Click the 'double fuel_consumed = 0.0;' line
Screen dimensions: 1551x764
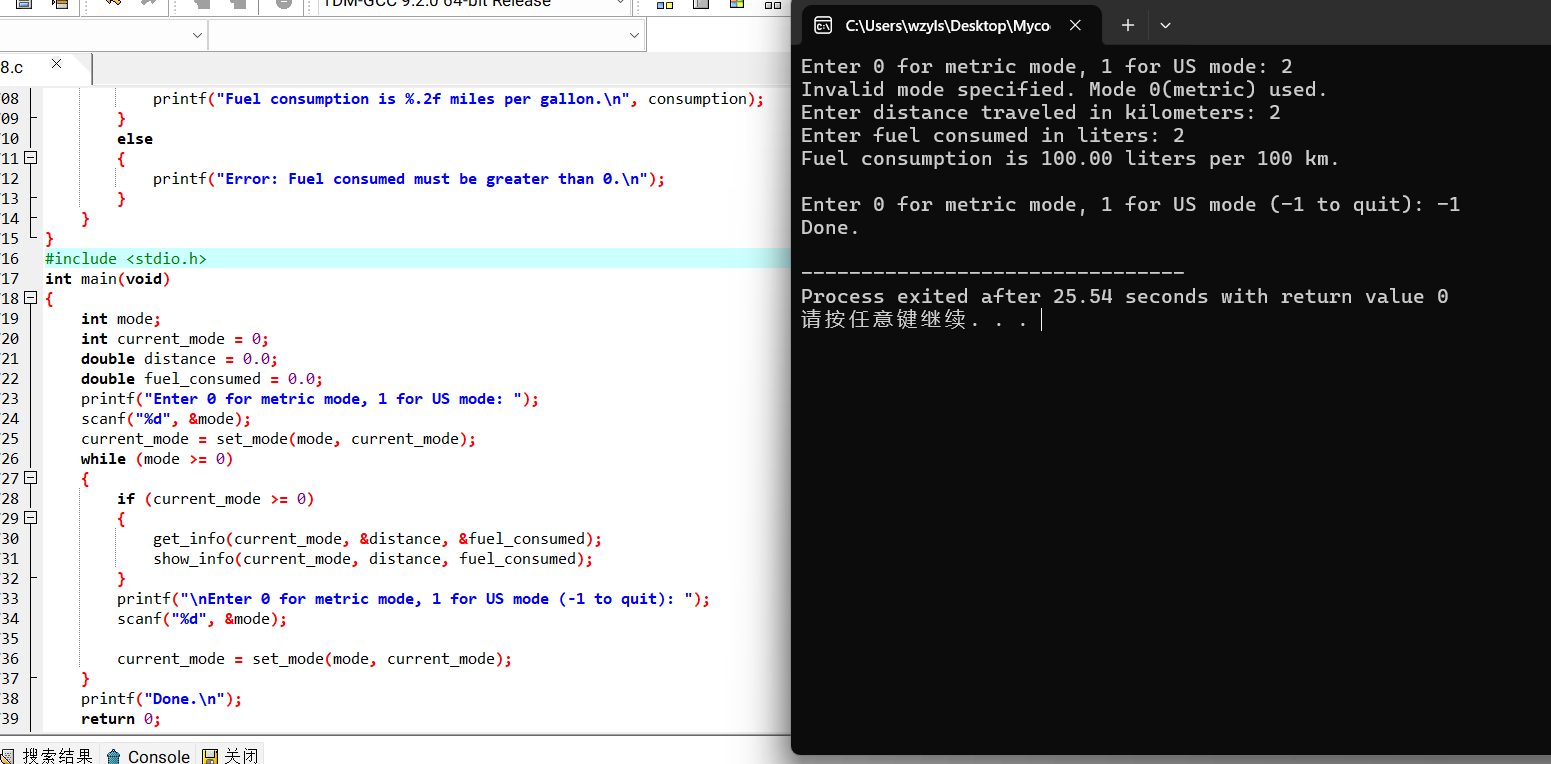click(x=202, y=378)
